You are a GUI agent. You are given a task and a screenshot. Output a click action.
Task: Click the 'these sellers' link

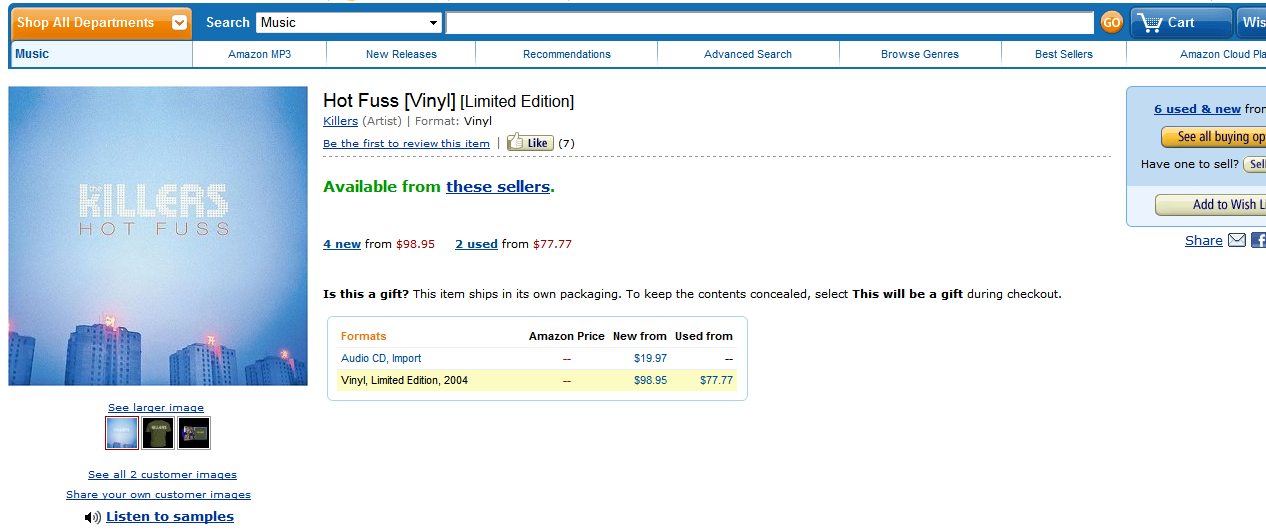(498, 186)
